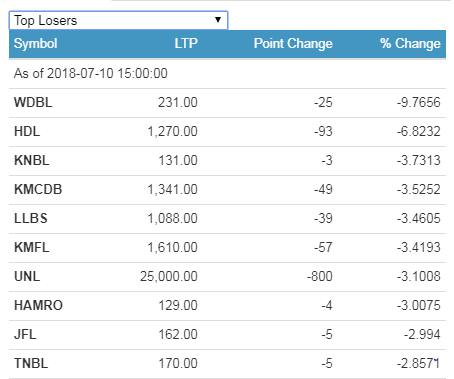The height and width of the screenshot is (379, 454).
Task: Open the HAMRO symbol link
Action: coord(38,305)
